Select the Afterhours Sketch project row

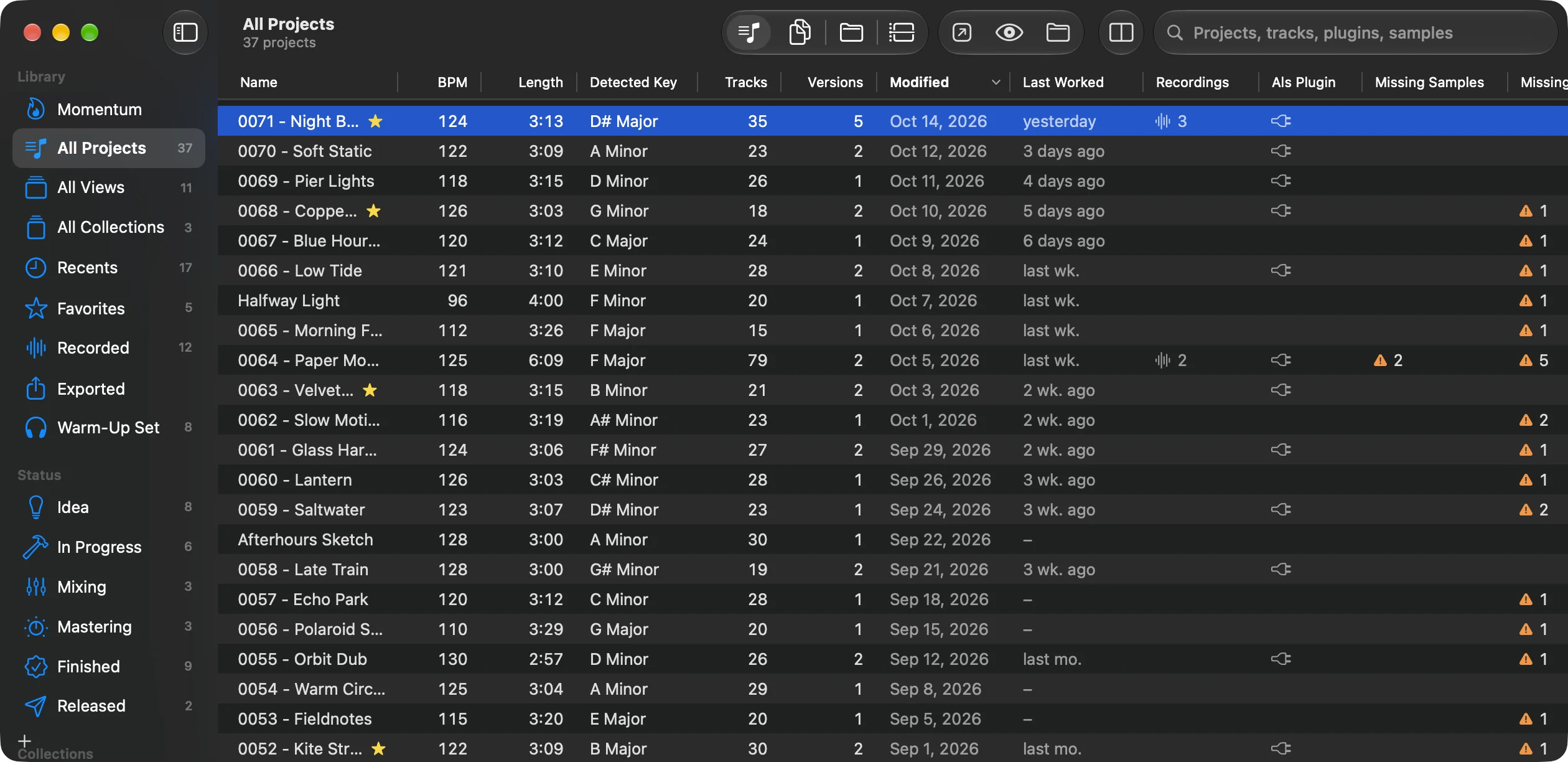892,540
